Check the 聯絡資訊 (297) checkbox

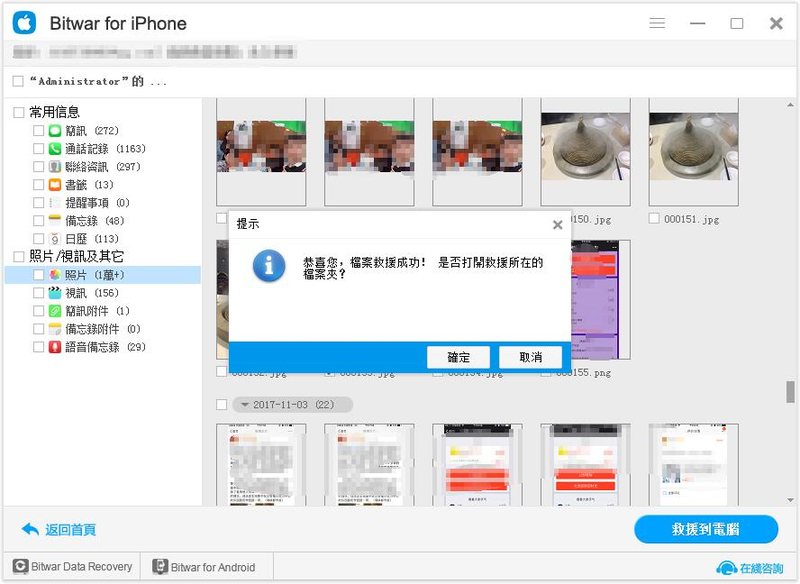pos(38,166)
